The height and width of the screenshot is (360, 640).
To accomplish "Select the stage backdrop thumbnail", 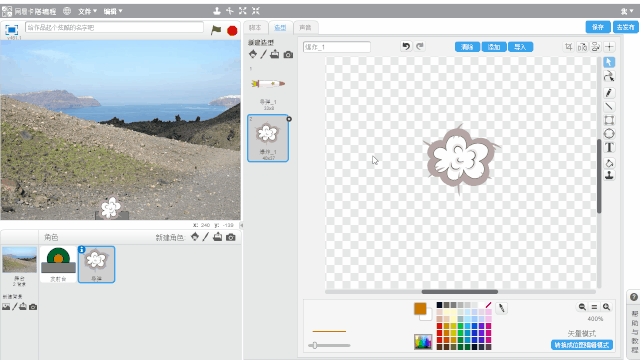I will [19, 260].
